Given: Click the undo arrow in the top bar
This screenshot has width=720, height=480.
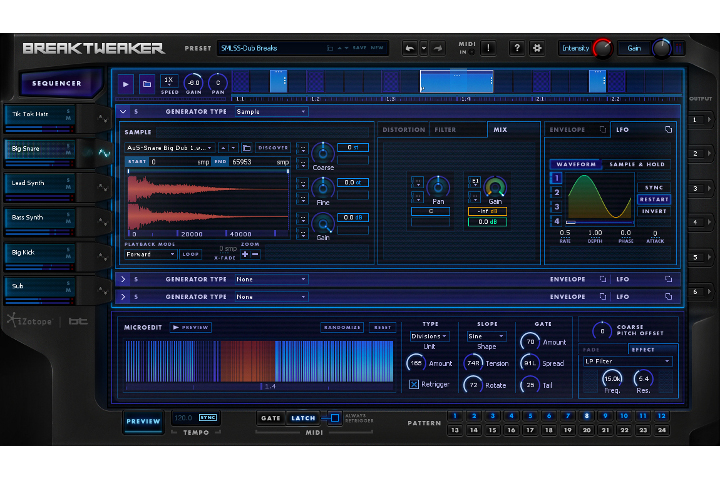Looking at the screenshot, I should coord(409,48).
